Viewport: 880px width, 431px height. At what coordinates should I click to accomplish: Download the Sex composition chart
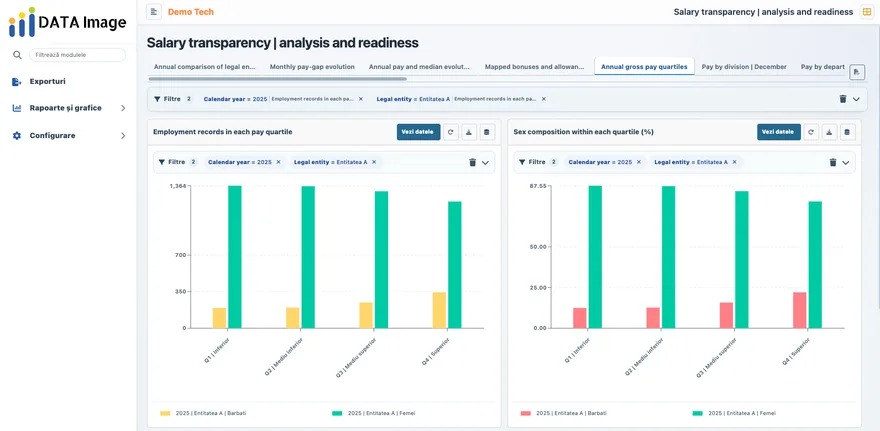tap(829, 132)
